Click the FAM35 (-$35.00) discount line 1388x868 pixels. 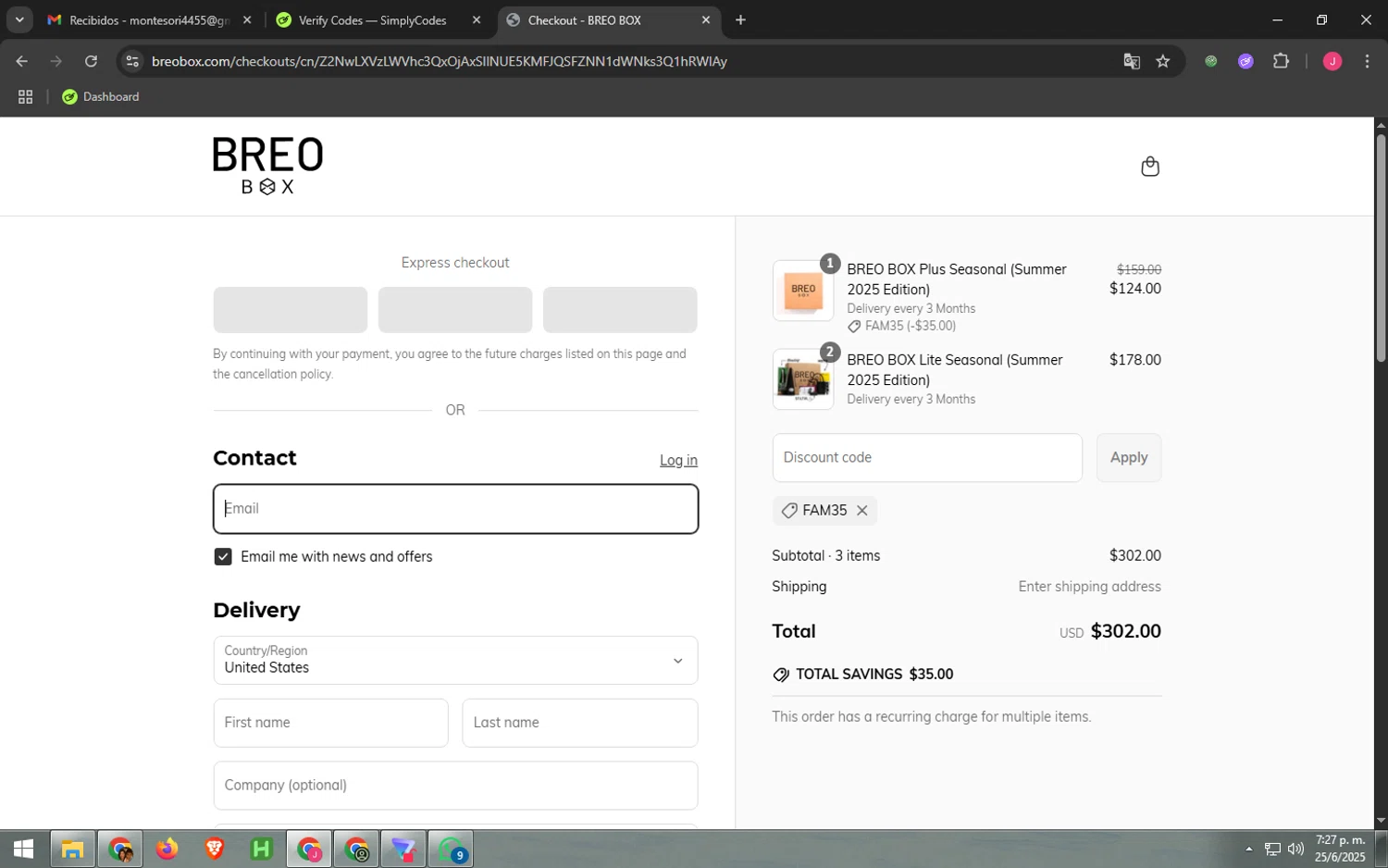coord(902,326)
